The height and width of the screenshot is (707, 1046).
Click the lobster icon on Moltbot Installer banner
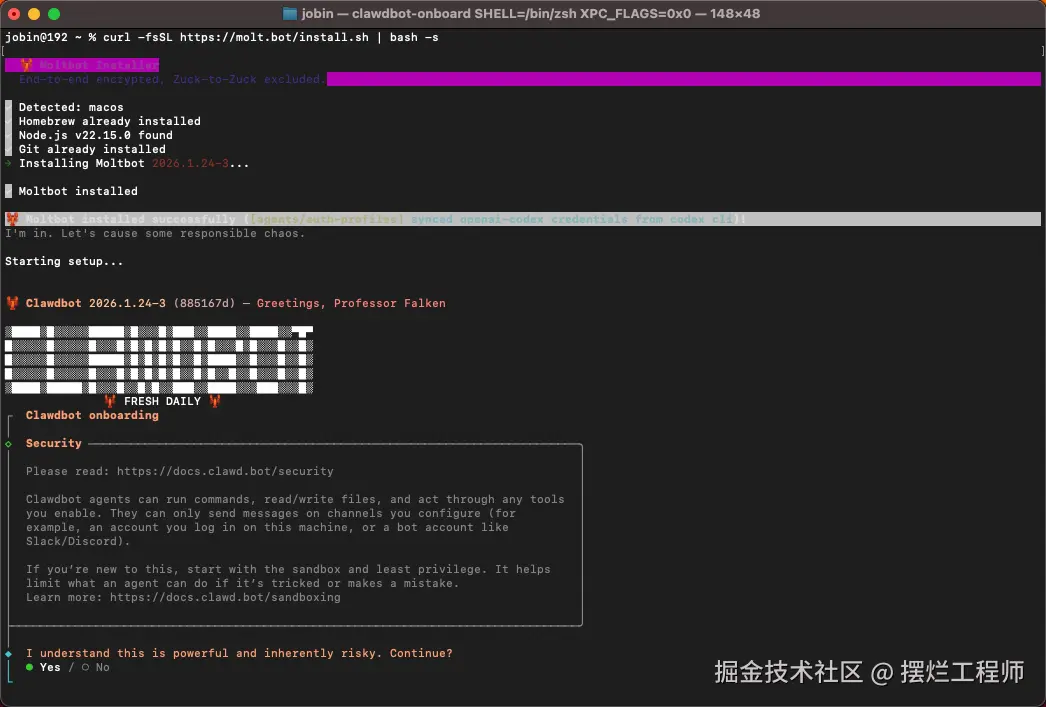pos(26,65)
